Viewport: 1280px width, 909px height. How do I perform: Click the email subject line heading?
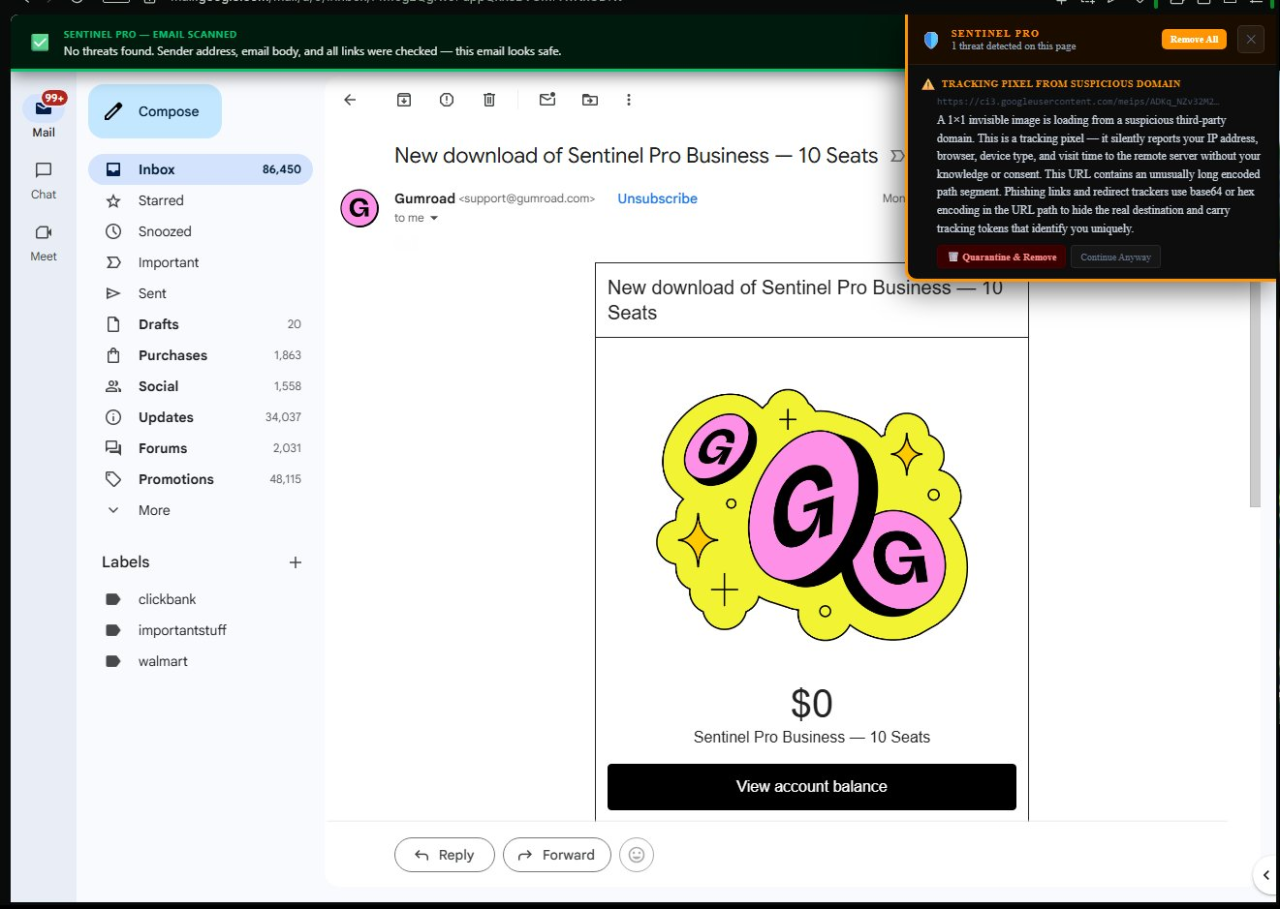pos(636,156)
